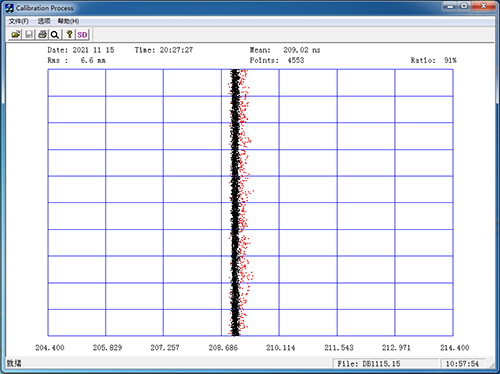Click the File: DB1115.15 status bar field
Screen dimensions: 500x374
(386, 364)
